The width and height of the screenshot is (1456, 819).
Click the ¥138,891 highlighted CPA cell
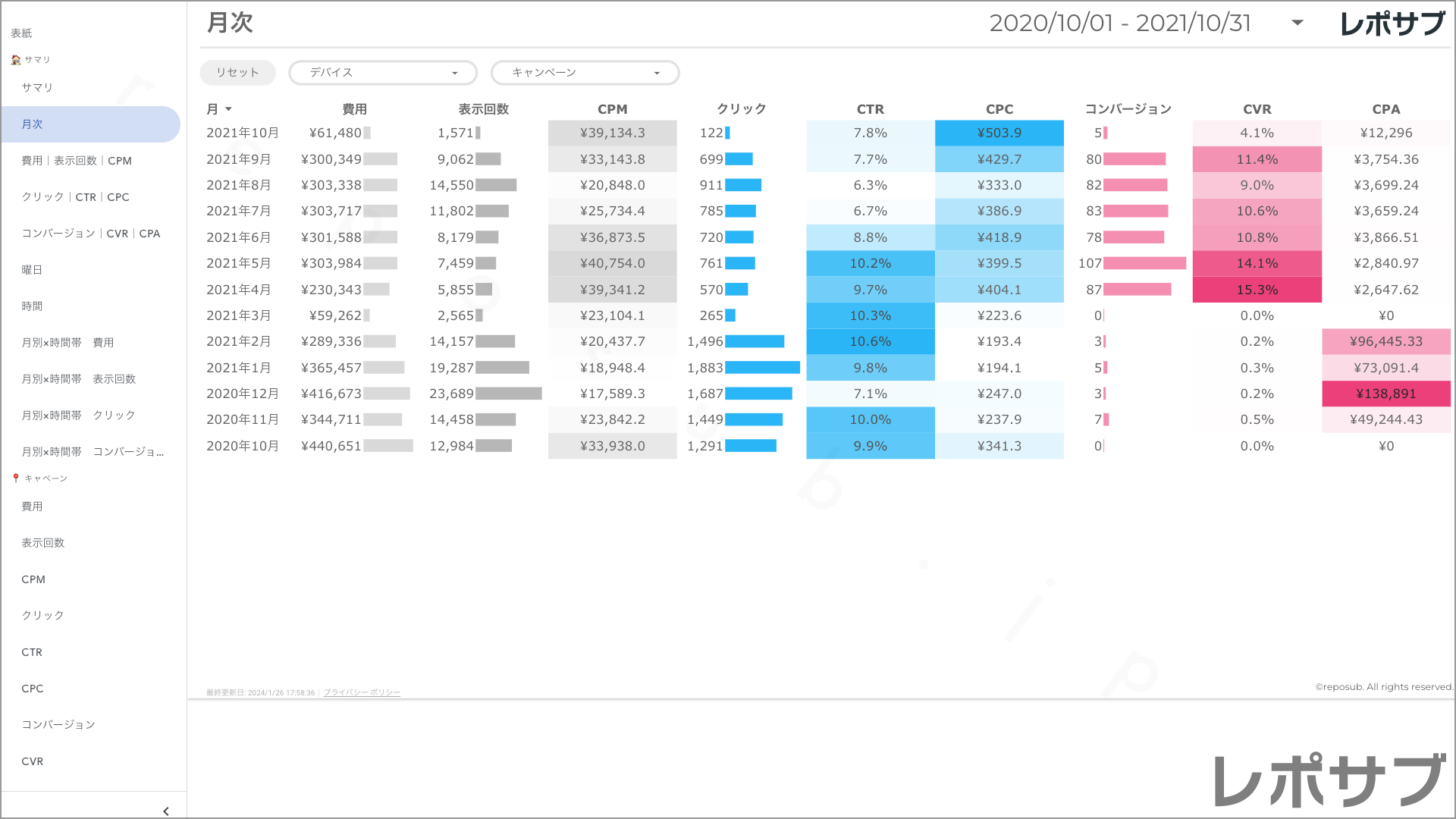pyautogui.click(x=1385, y=394)
